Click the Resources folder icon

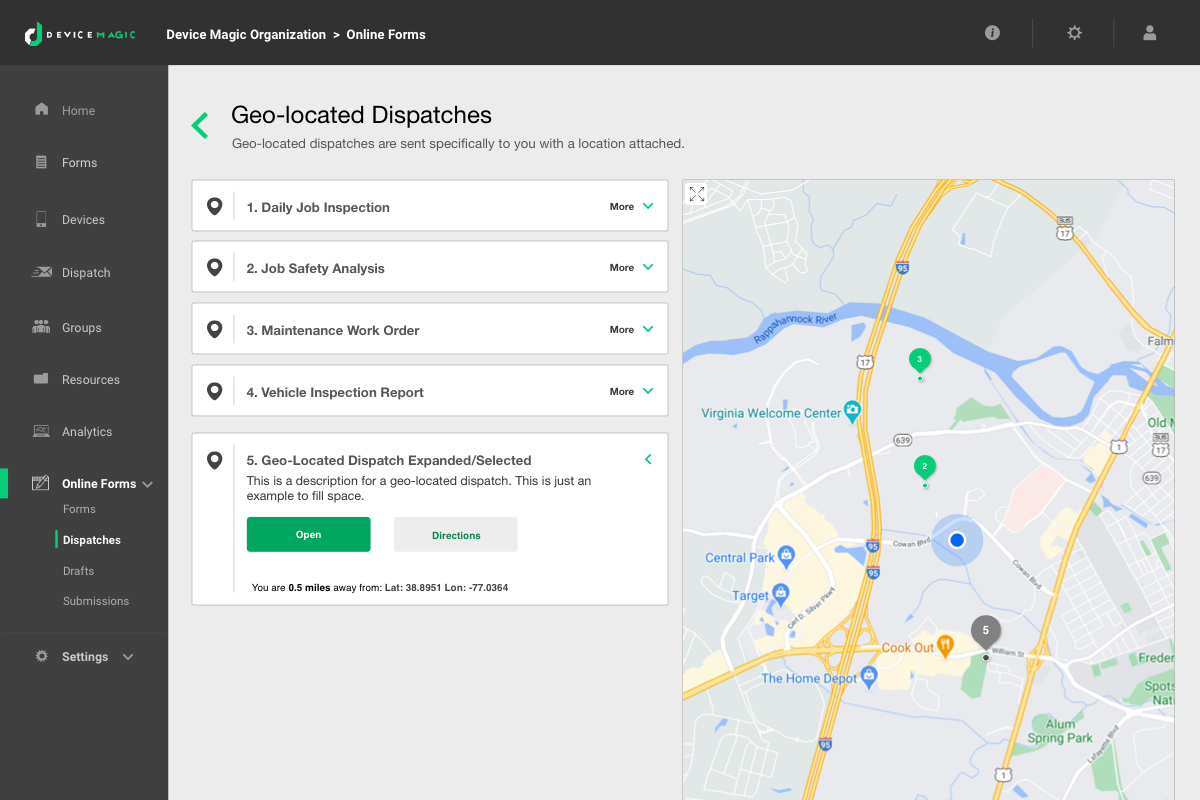pos(41,379)
